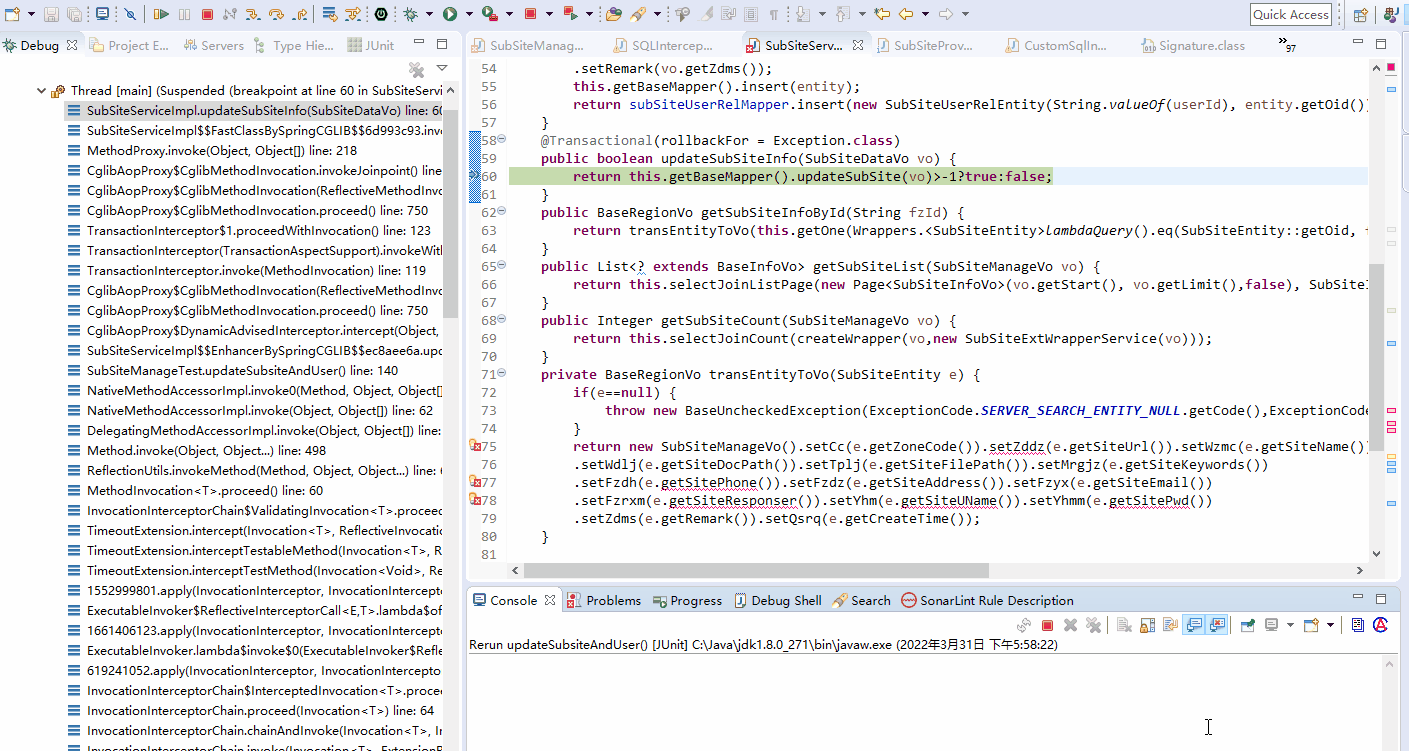Open the Debug view menu dropdown
The width and height of the screenshot is (1409, 751).
pyautogui.click(x=442, y=69)
